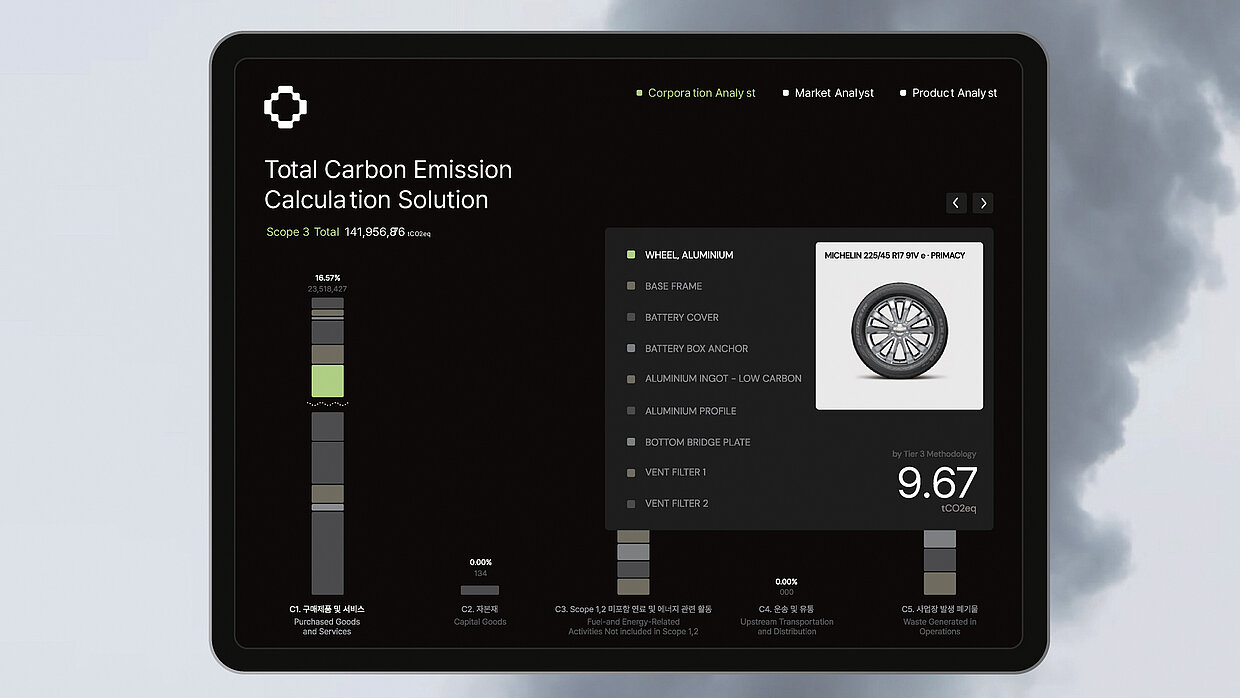Click the Michelin tire product image
The image size is (1240, 698).
pos(899,329)
